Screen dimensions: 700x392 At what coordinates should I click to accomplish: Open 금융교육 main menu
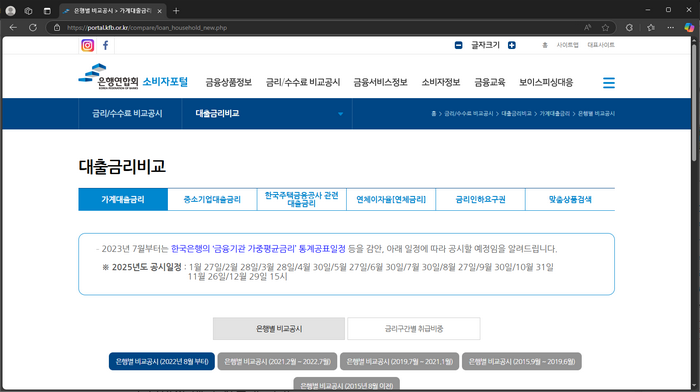pos(489,83)
